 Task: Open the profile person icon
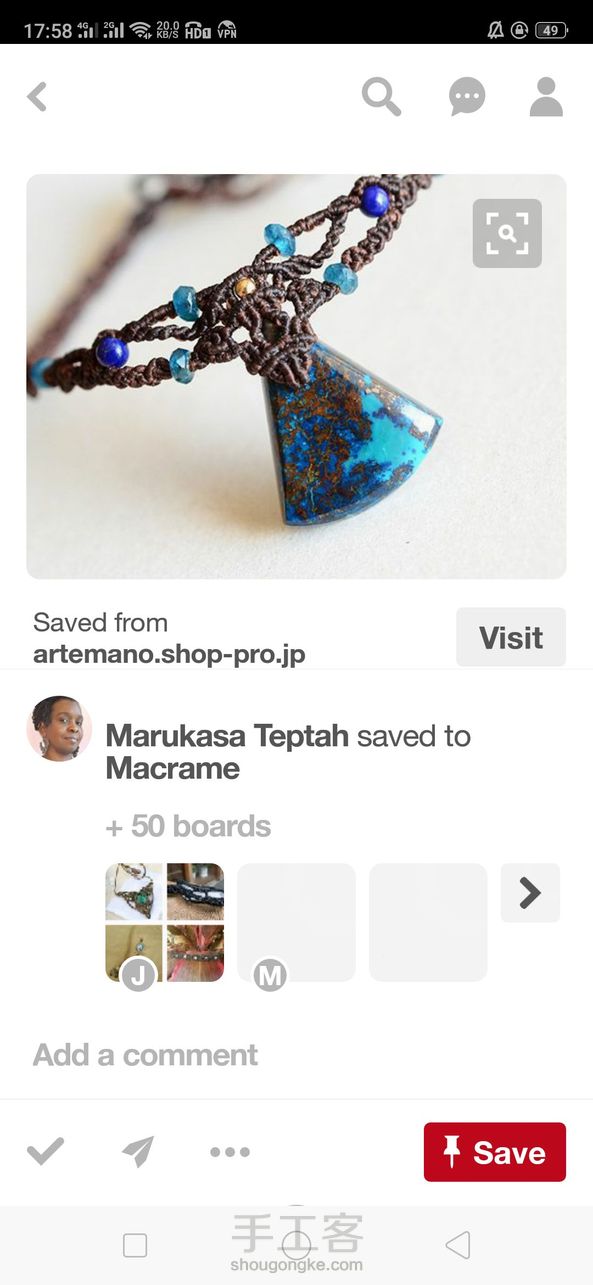click(546, 97)
